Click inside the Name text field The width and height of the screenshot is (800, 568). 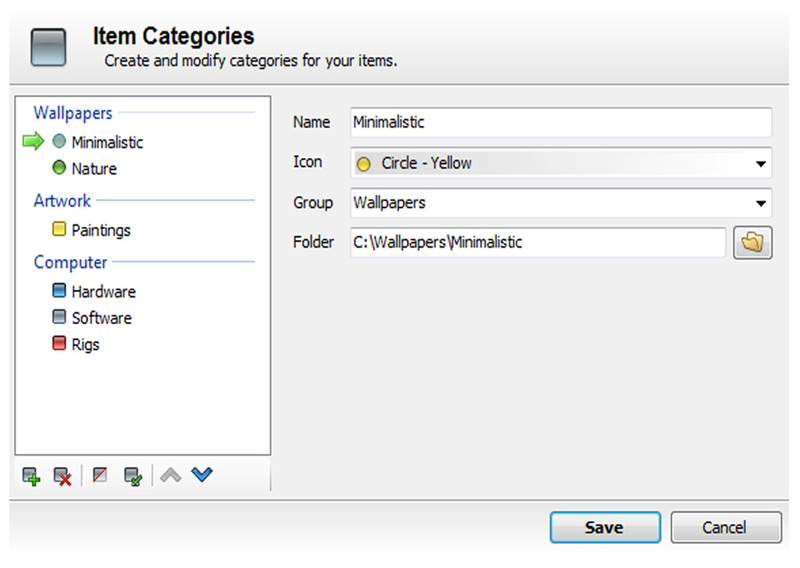click(561, 122)
